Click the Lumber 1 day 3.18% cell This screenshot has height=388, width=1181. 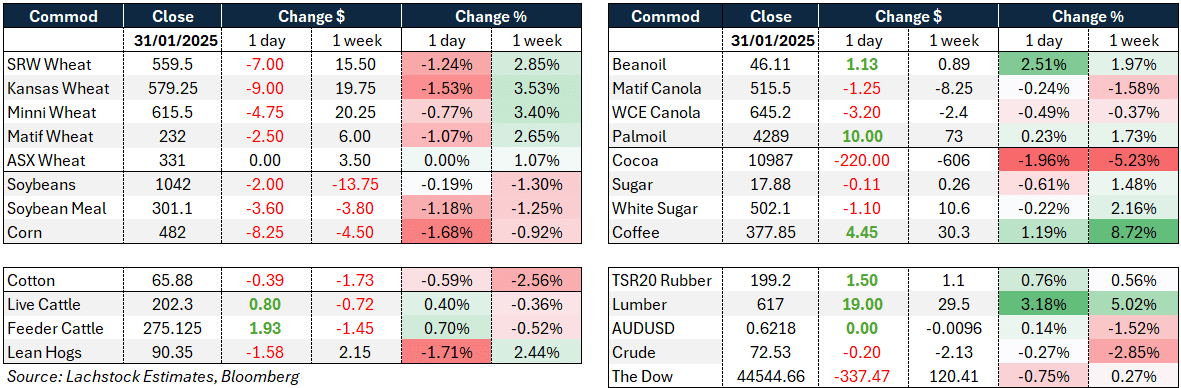tap(1043, 304)
